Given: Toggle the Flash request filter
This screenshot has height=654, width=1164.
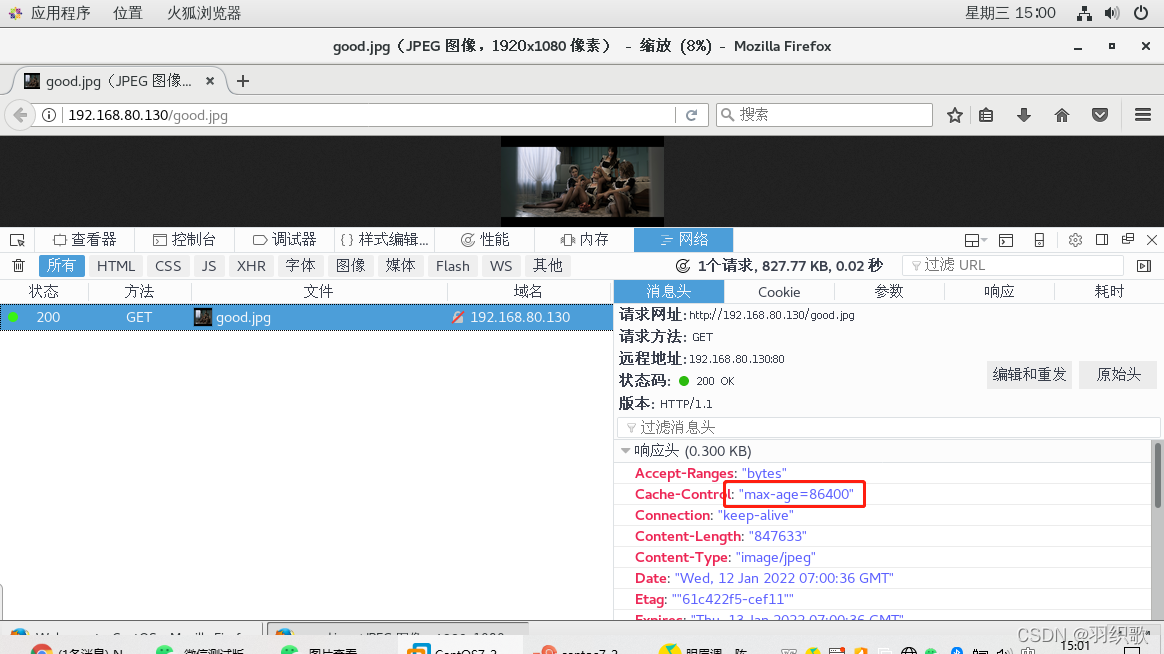Looking at the screenshot, I should 453,266.
